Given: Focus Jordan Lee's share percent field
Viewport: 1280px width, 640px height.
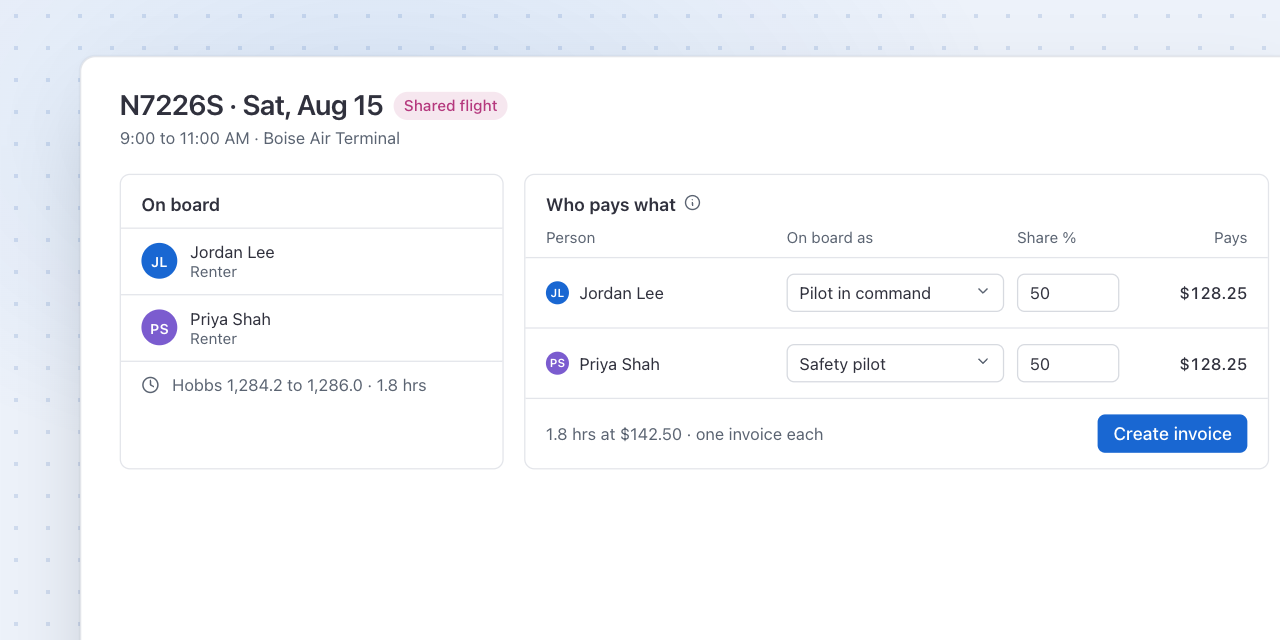Looking at the screenshot, I should point(1068,293).
